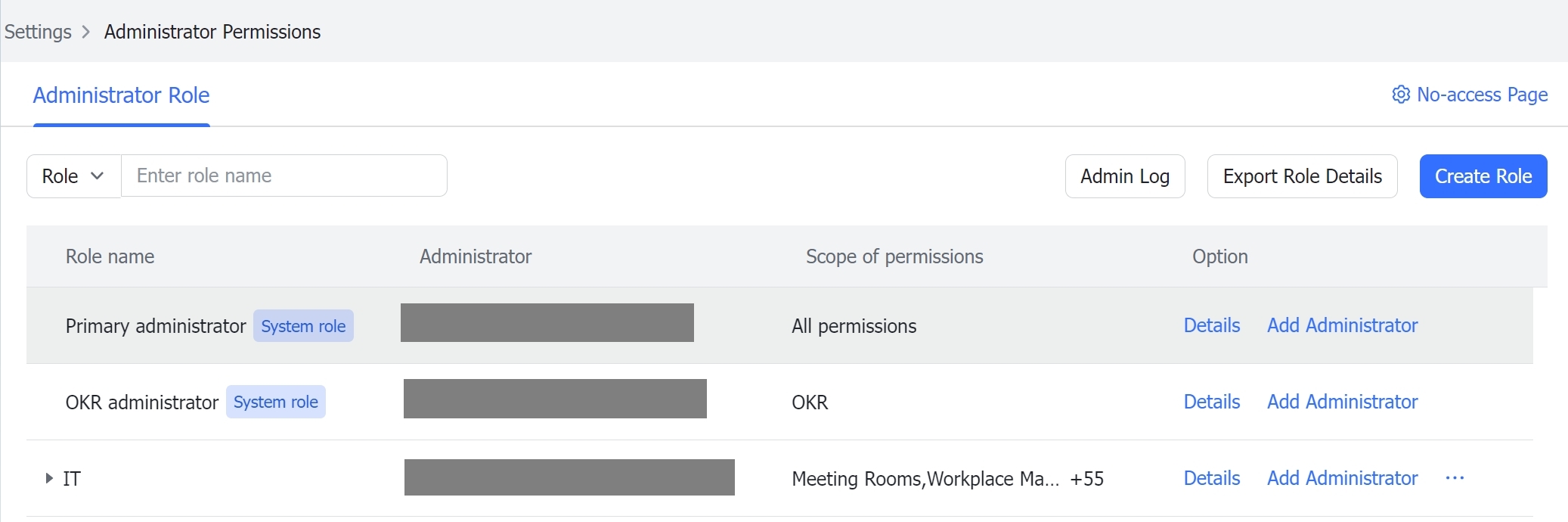Image resolution: width=1568 pixels, height=522 pixels.
Task: Add Administrator to Primary administrator role
Action: [x=1342, y=325]
